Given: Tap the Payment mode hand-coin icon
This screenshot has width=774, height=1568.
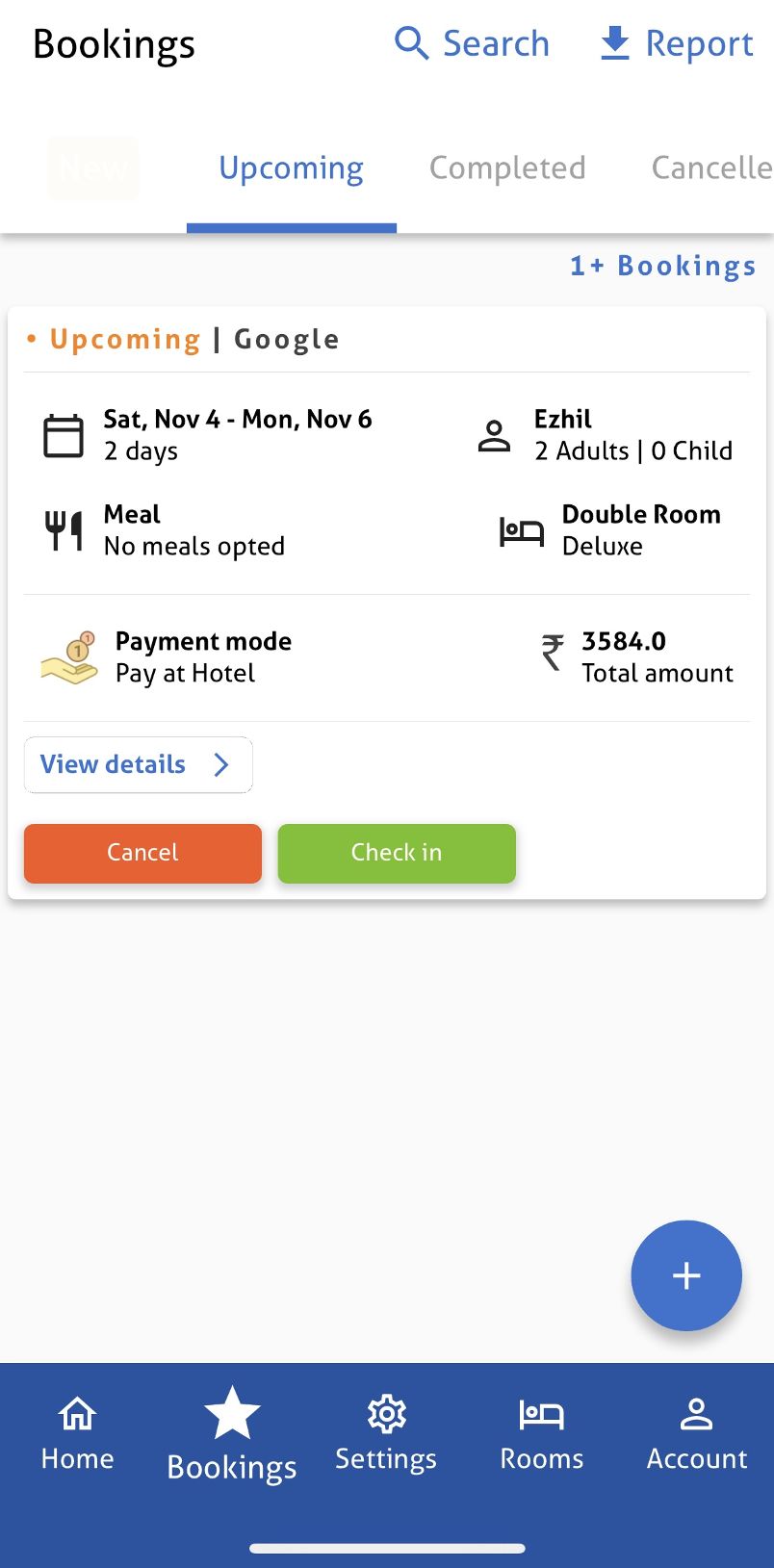Looking at the screenshot, I should (69, 657).
